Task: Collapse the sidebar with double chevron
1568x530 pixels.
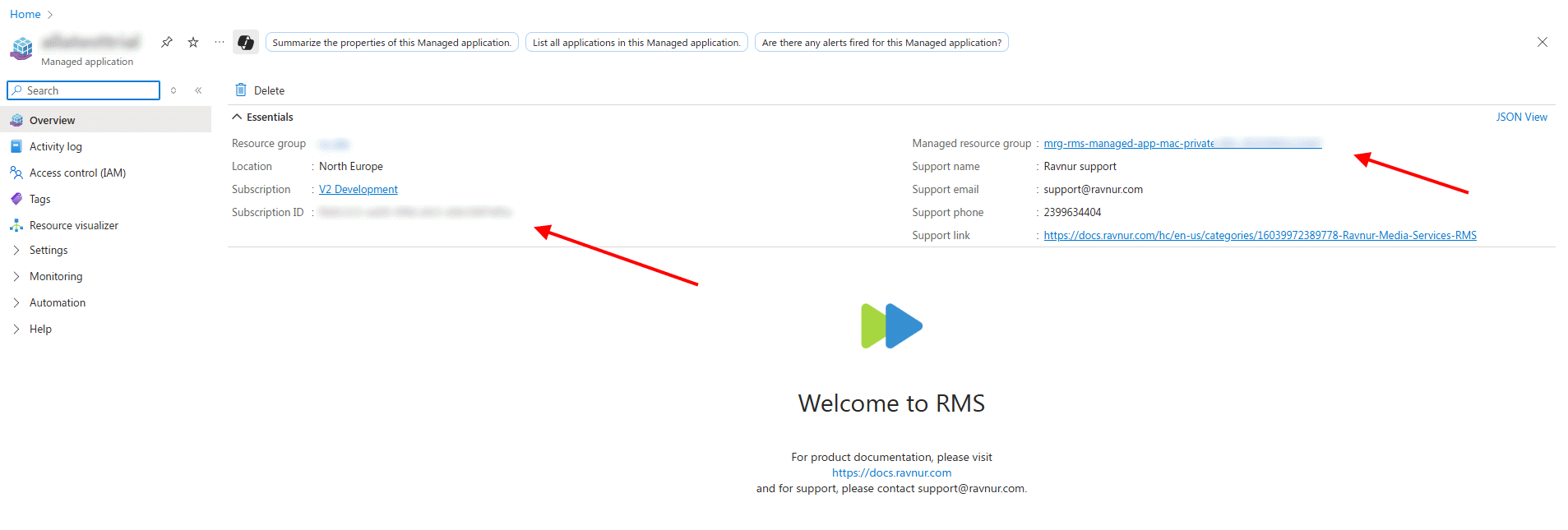Action: click(198, 90)
